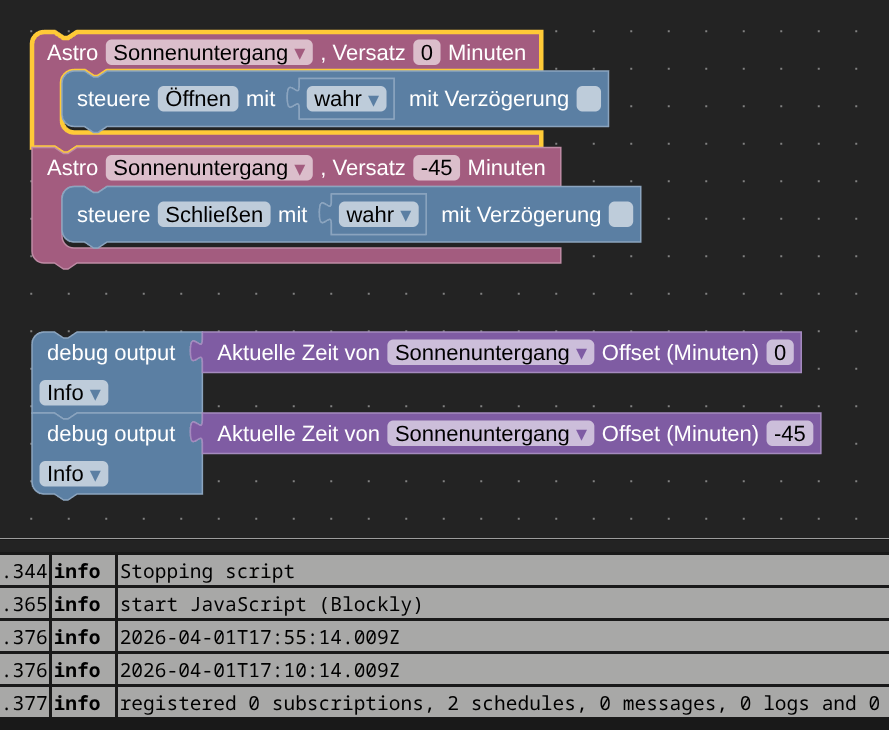Screen dimensions: 889x730
Task: Open Sonnenuntergang dropdown in second Astro block
Action: point(209,168)
